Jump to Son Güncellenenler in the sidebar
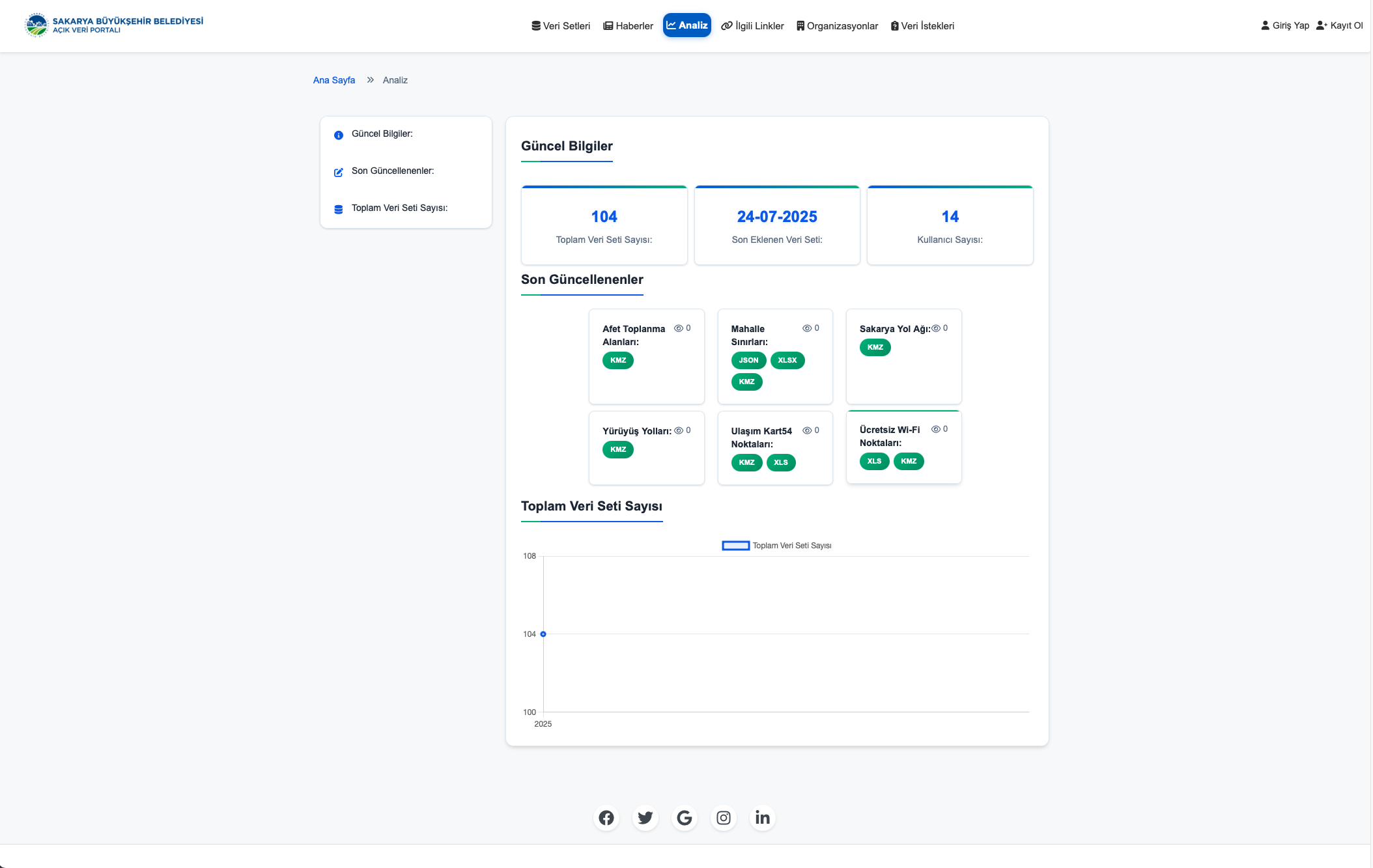Screen dimensions: 1373x868 [392, 171]
